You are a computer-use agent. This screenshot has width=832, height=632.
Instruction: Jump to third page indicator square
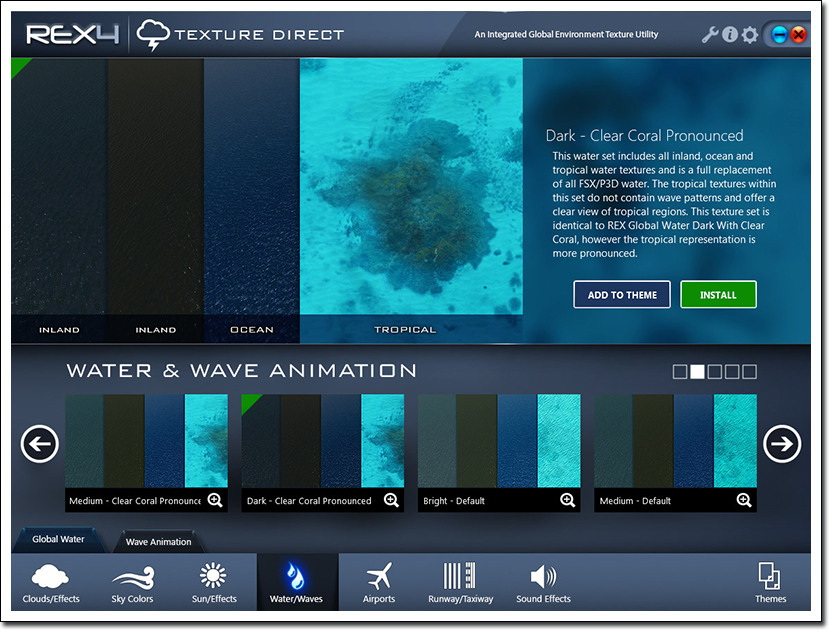(x=715, y=372)
